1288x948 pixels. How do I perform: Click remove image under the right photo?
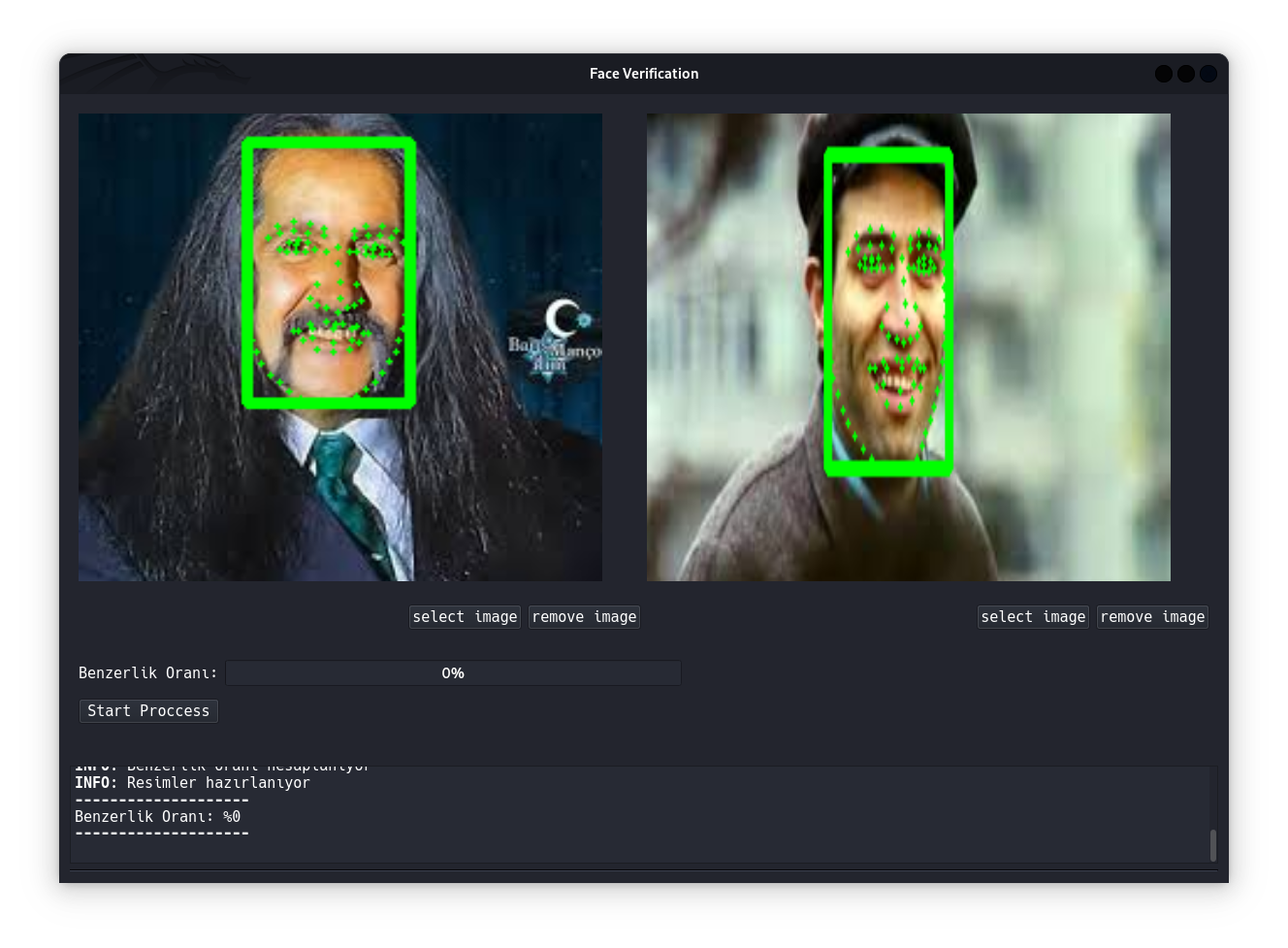point(1152,617)
